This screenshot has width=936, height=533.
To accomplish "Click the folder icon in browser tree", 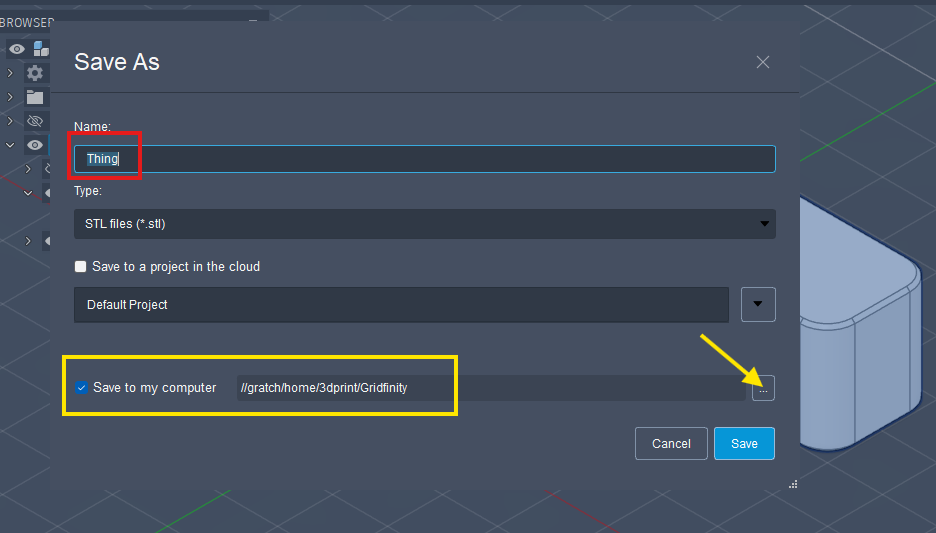I will pos(36,97).
